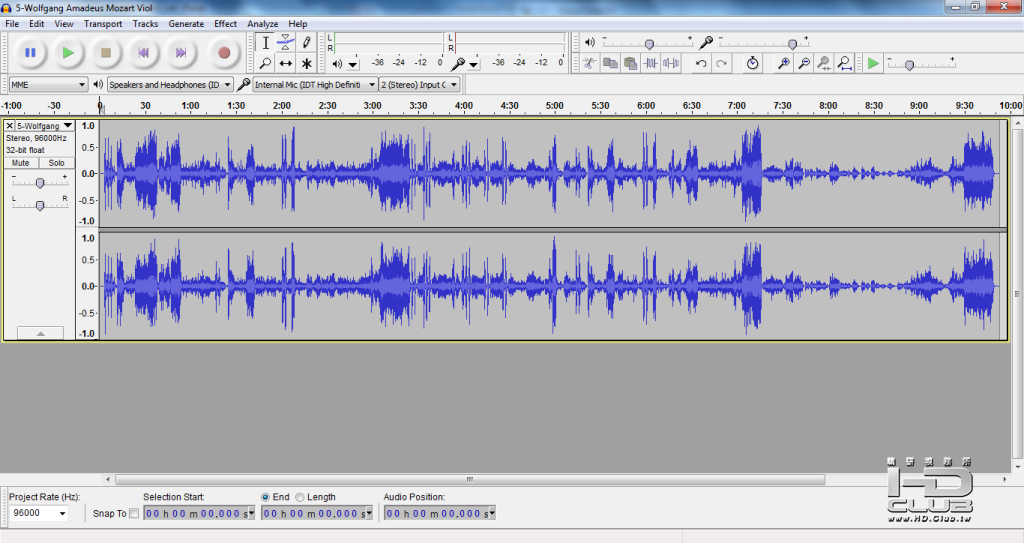The image size is (1024, 543).
Task: Click the Paste icon in edit toolbar
Action: [630, 63]
